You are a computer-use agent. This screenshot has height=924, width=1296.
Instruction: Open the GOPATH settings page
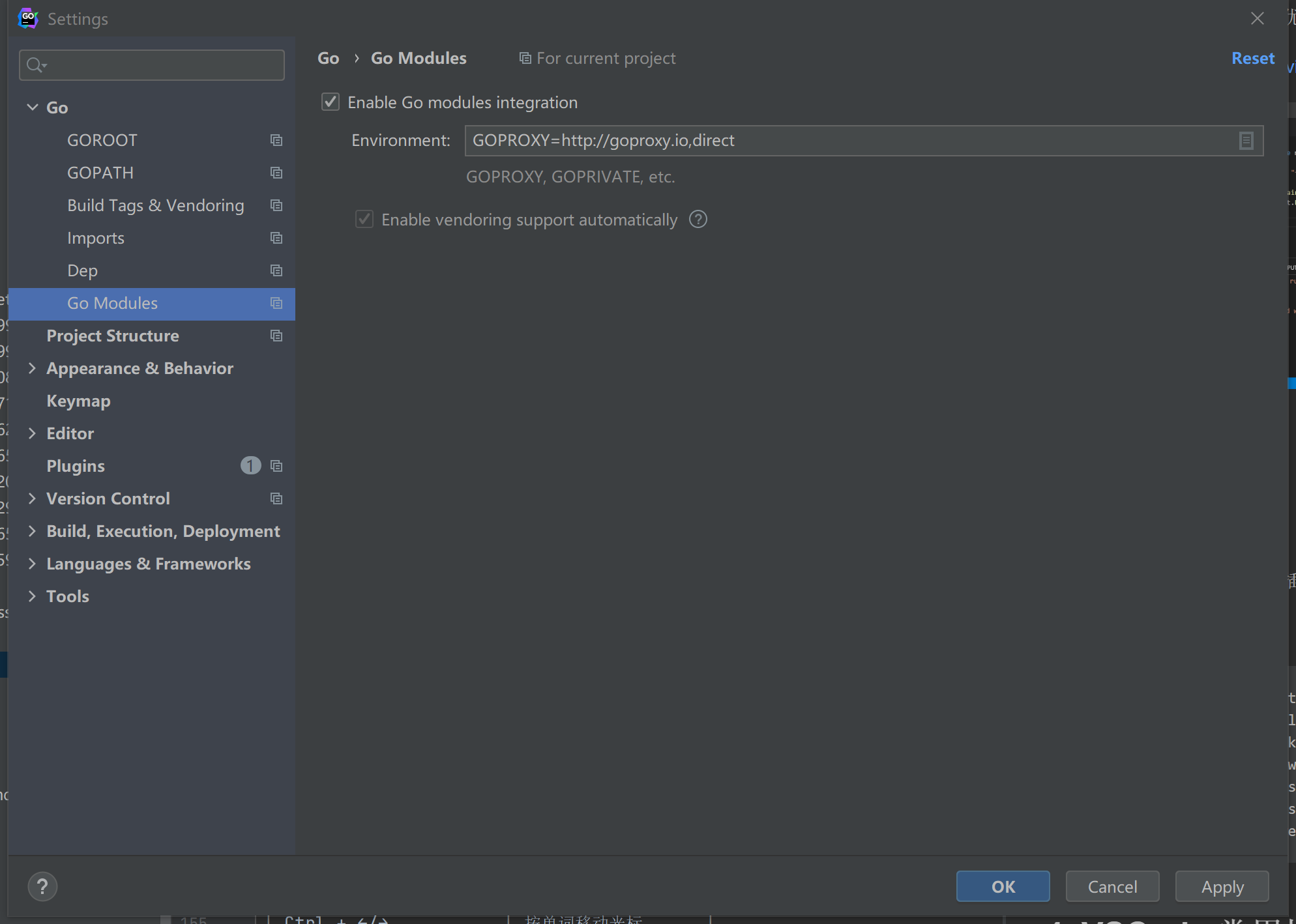(x=100, y=173)
